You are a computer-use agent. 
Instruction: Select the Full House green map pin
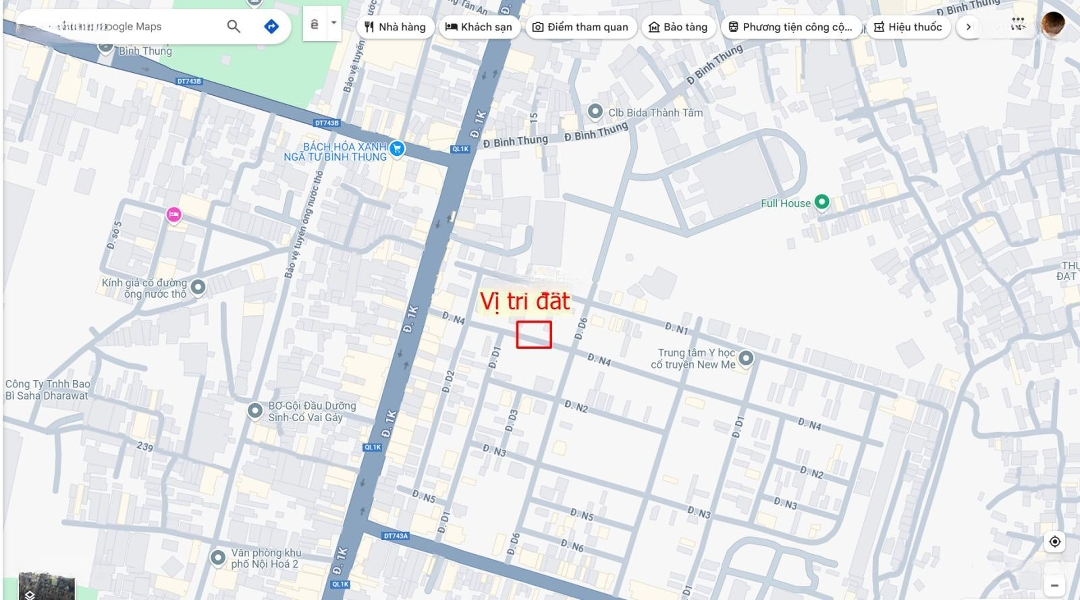click(822, 202)
